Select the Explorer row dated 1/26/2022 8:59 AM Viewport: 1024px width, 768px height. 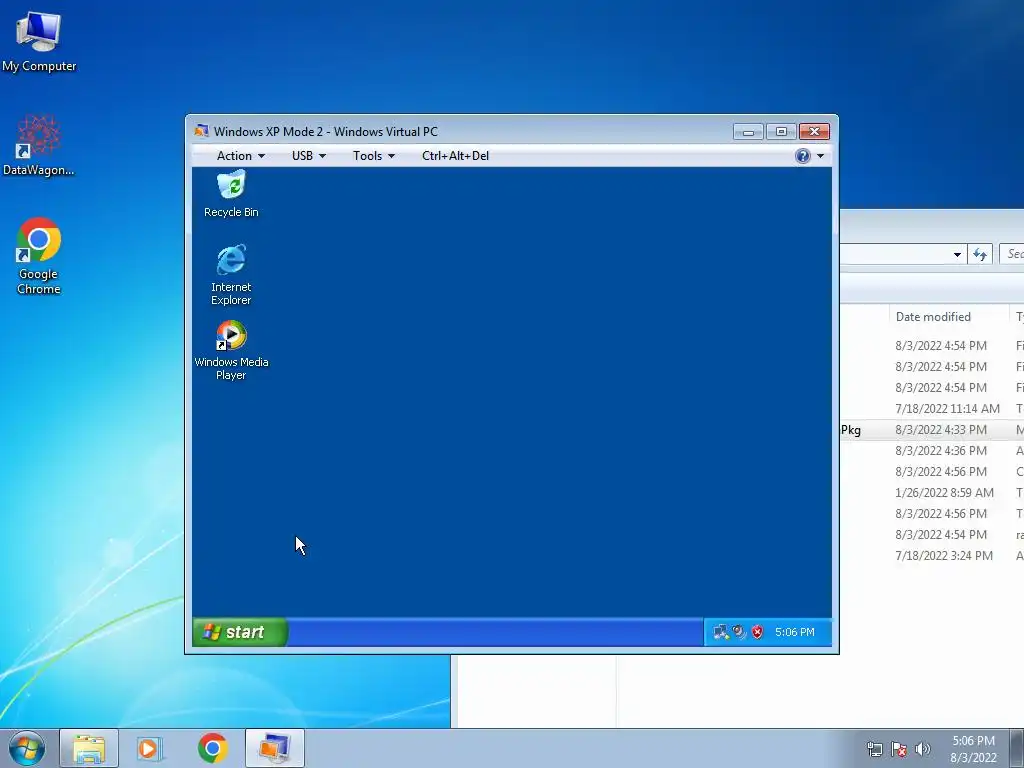pyautogui.click(x=932, y=492)
